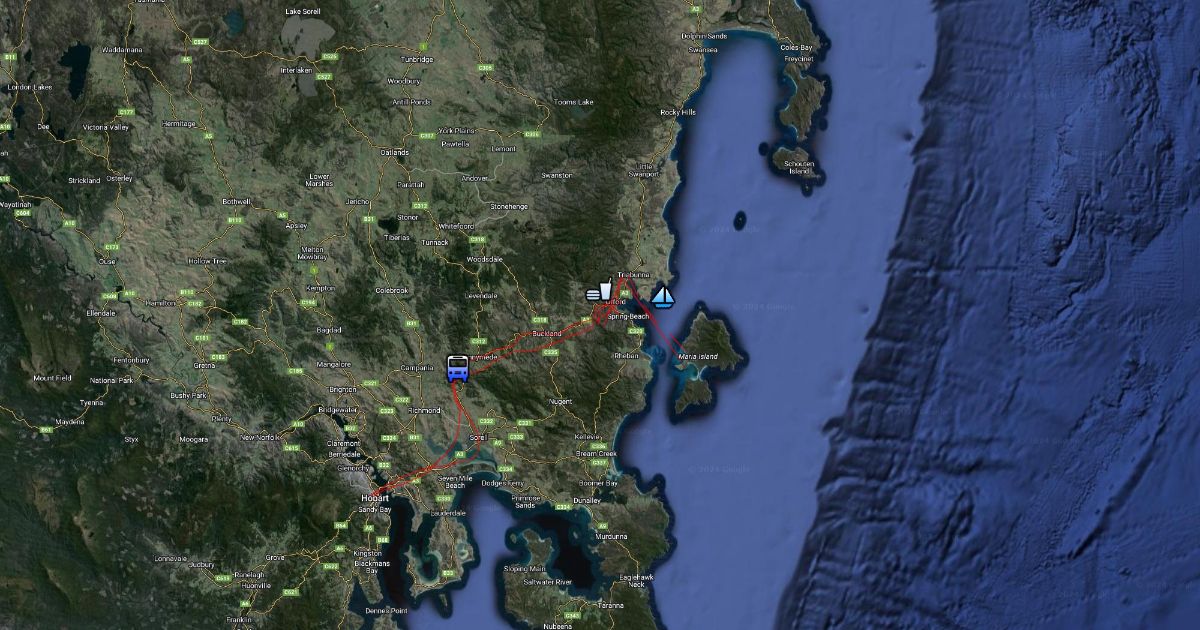Click the Dodges Ferry label
This screenshot has height=630, width=1200.
click(x=501, y=484)
